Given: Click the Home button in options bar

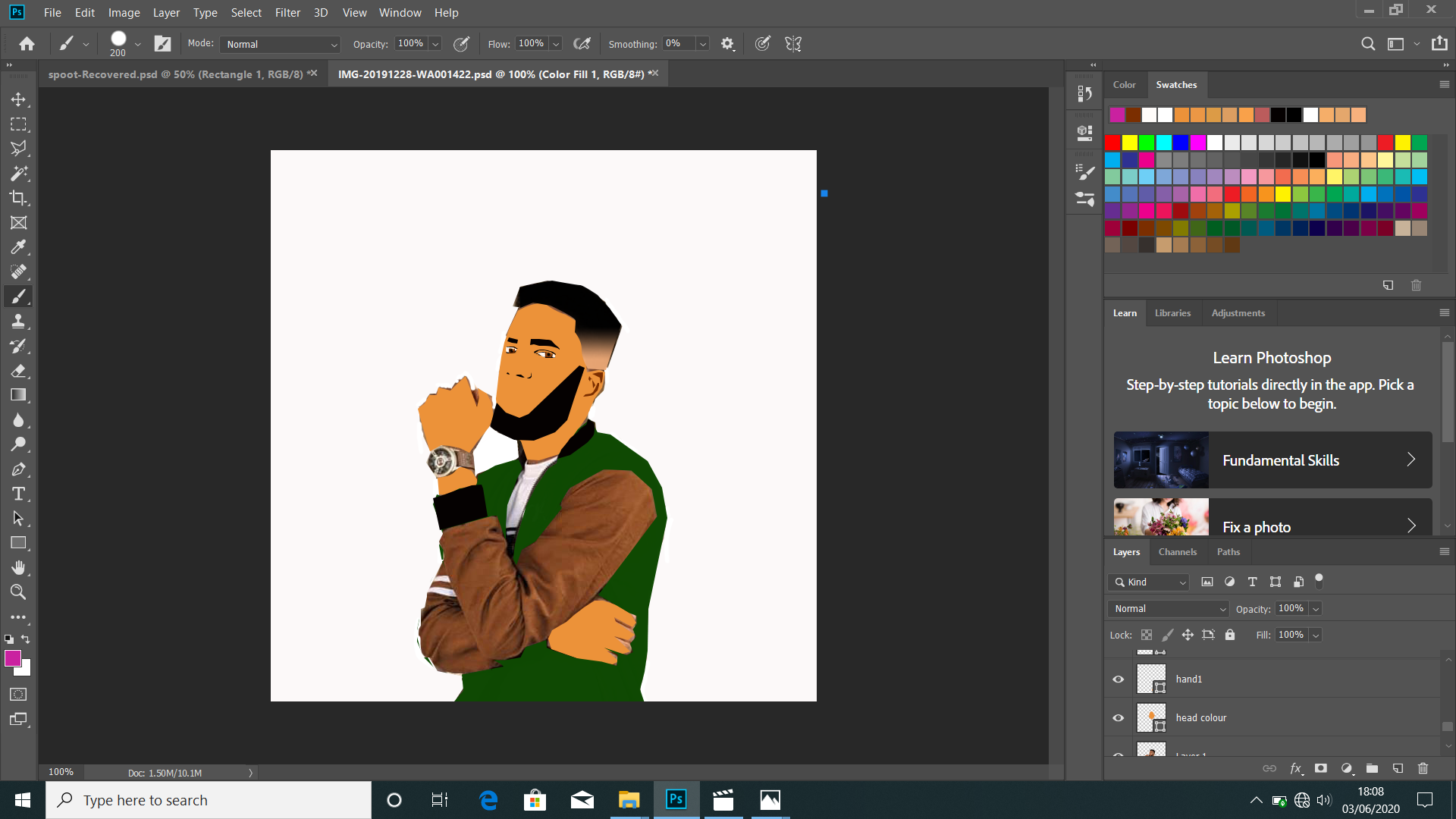Looking at the screenshot, I should (x=27, y=44).
